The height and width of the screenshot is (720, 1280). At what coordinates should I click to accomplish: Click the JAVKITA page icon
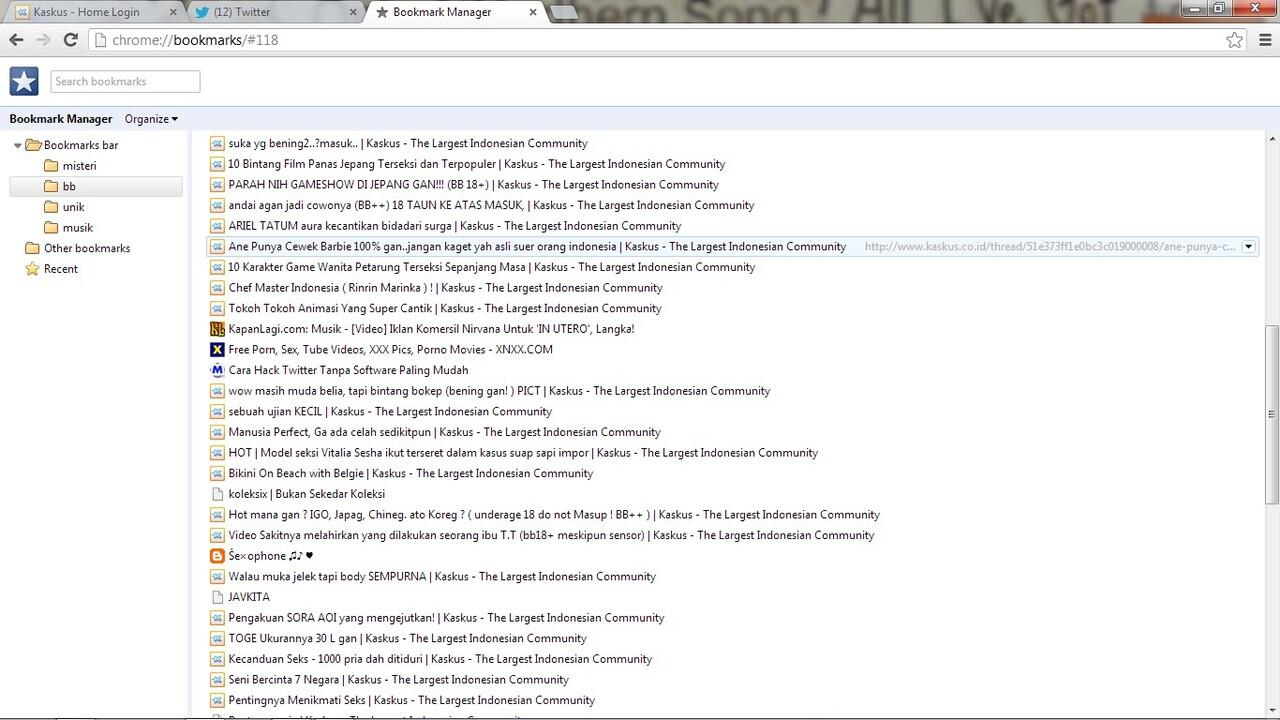pyautogui.click(x=217, y=597)
